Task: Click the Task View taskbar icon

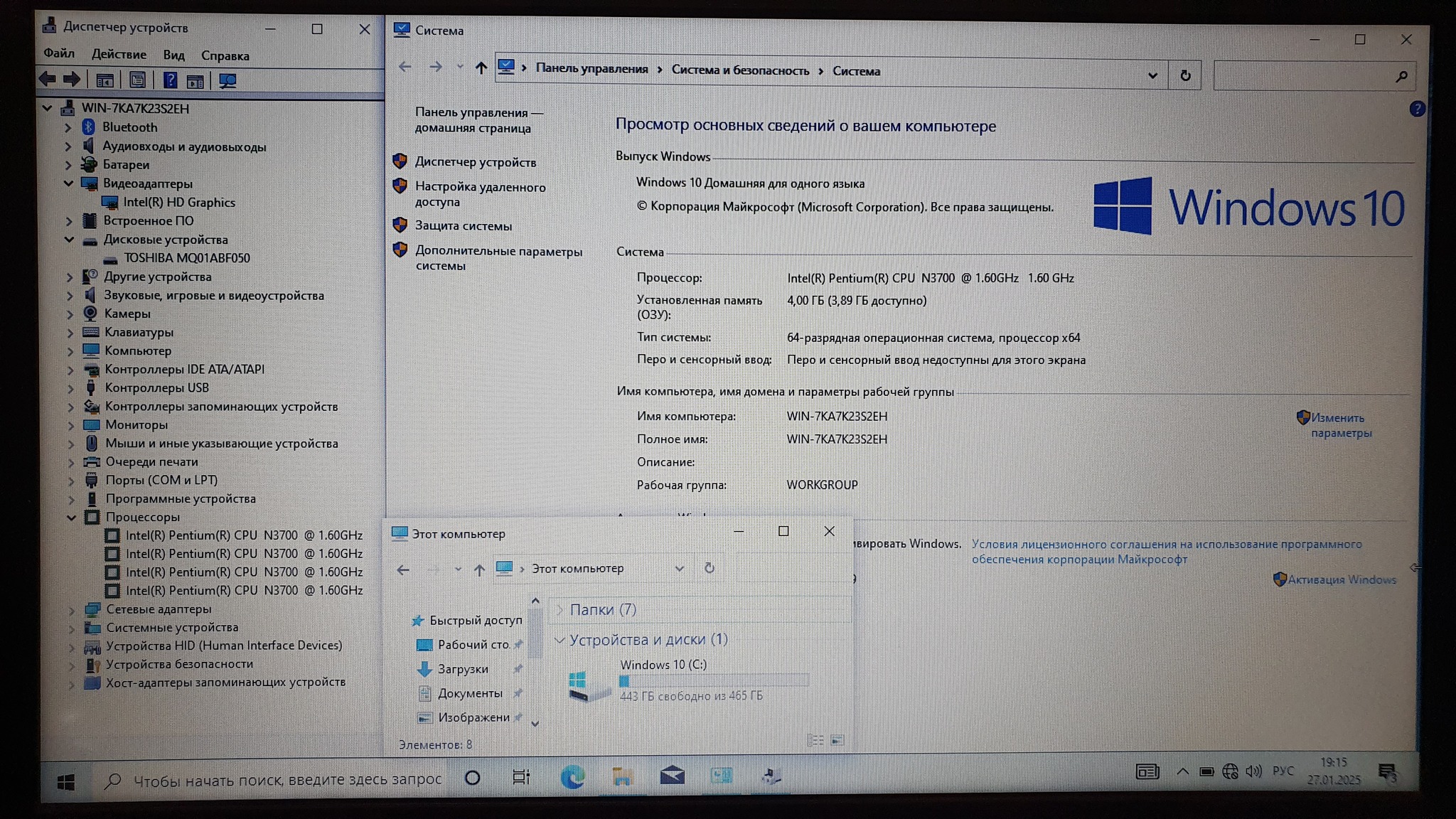Action: tap(521, 777)
